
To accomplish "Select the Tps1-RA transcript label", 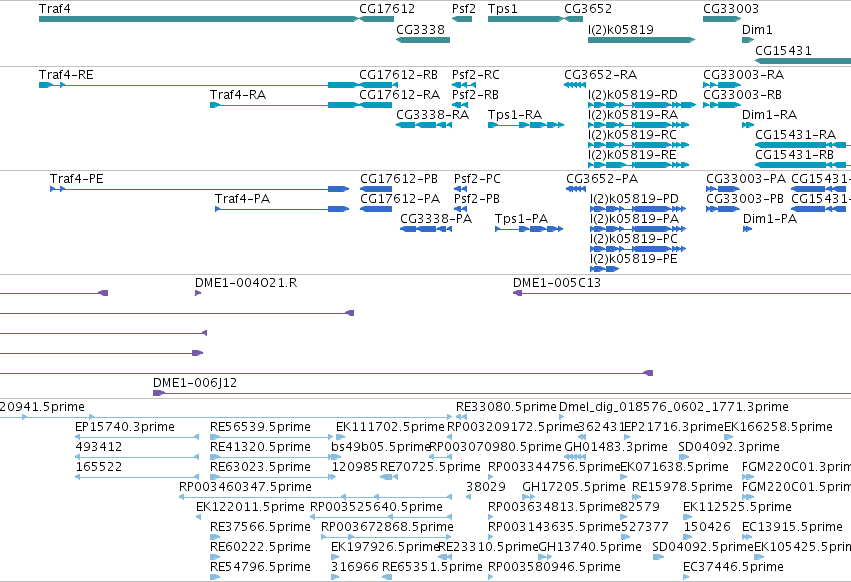I will coord(515,115).
